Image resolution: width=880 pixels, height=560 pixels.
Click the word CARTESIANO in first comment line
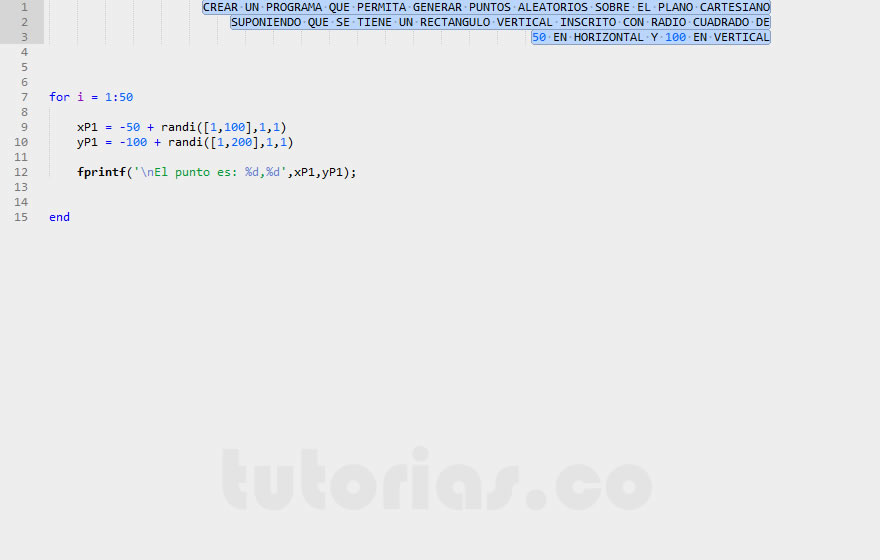[x=735, y=7]
